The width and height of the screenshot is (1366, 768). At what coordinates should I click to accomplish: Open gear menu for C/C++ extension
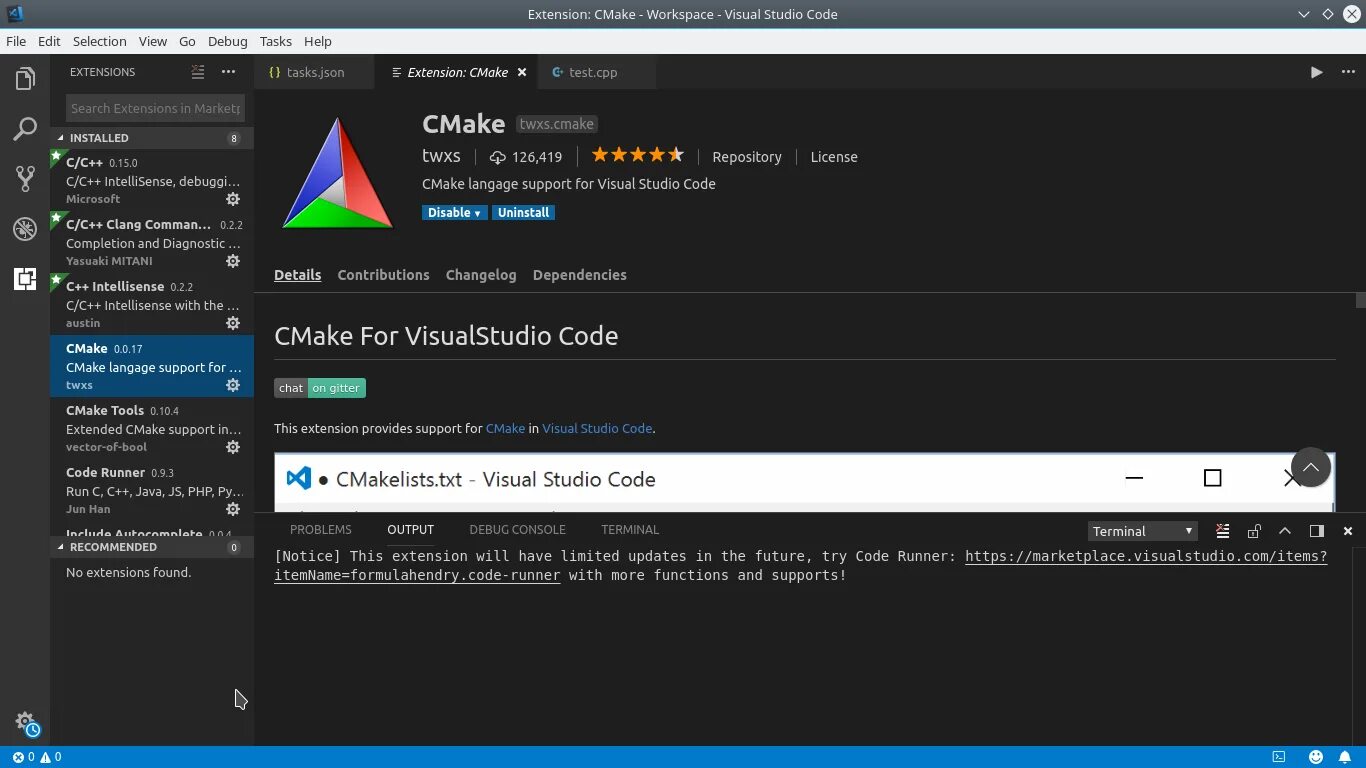[233, 199]
